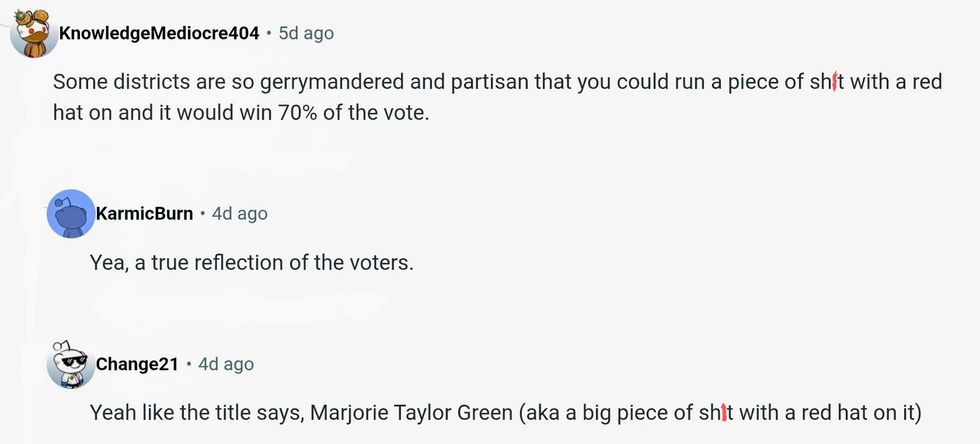Click KarmicBurn's blue Snoo avatar

(71, 213)
